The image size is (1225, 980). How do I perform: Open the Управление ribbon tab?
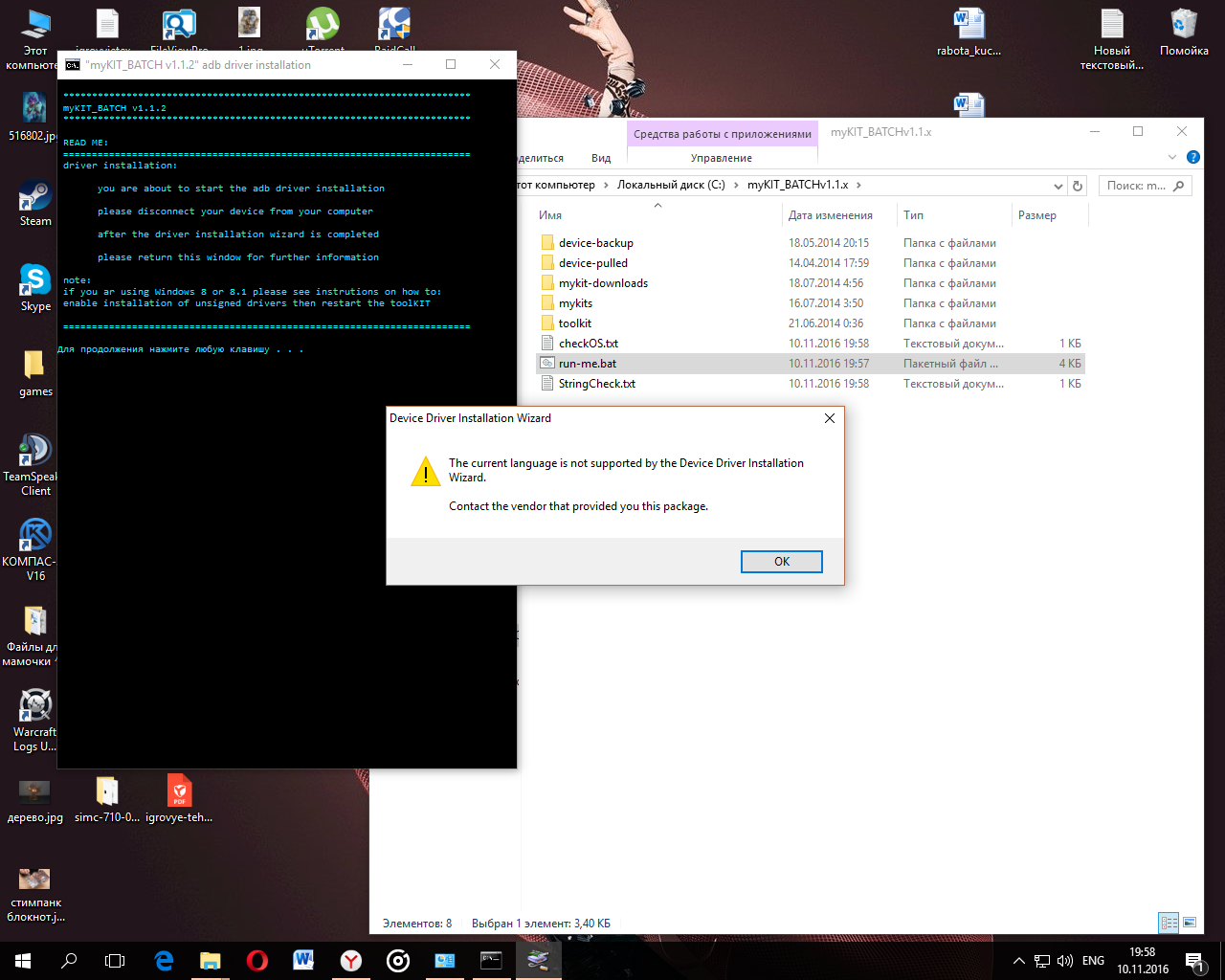coord(721,158)
